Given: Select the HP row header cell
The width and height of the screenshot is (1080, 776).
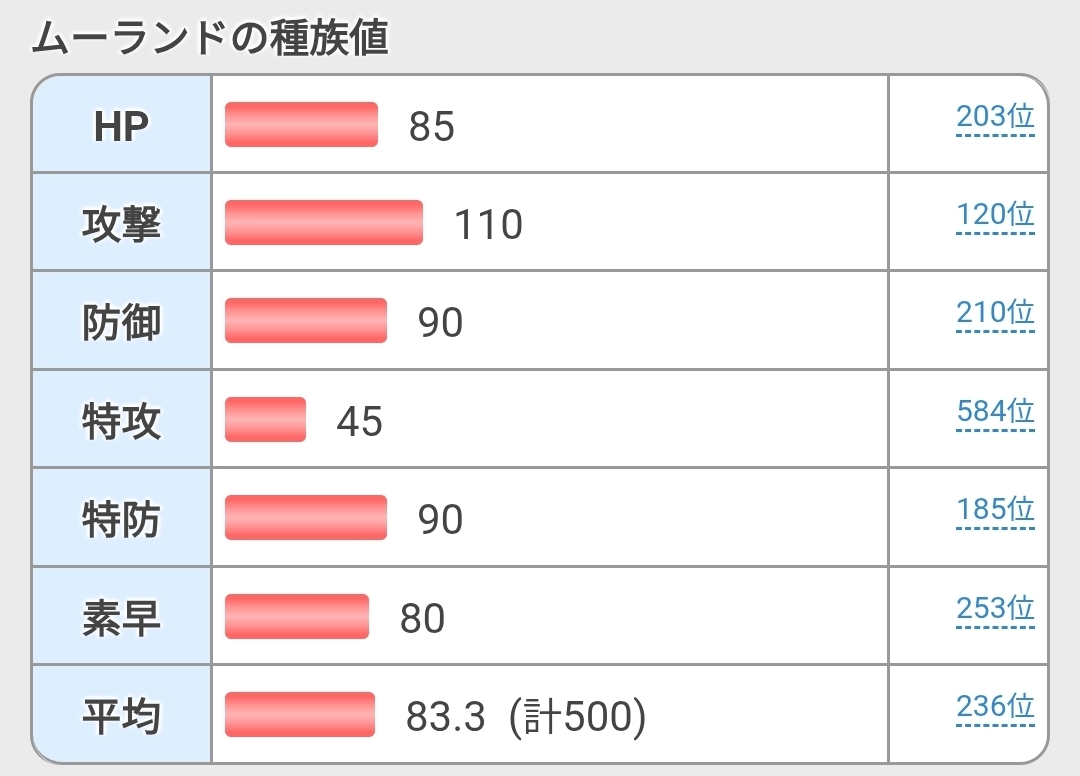Looking at the screenshot, I should (121, 125).
